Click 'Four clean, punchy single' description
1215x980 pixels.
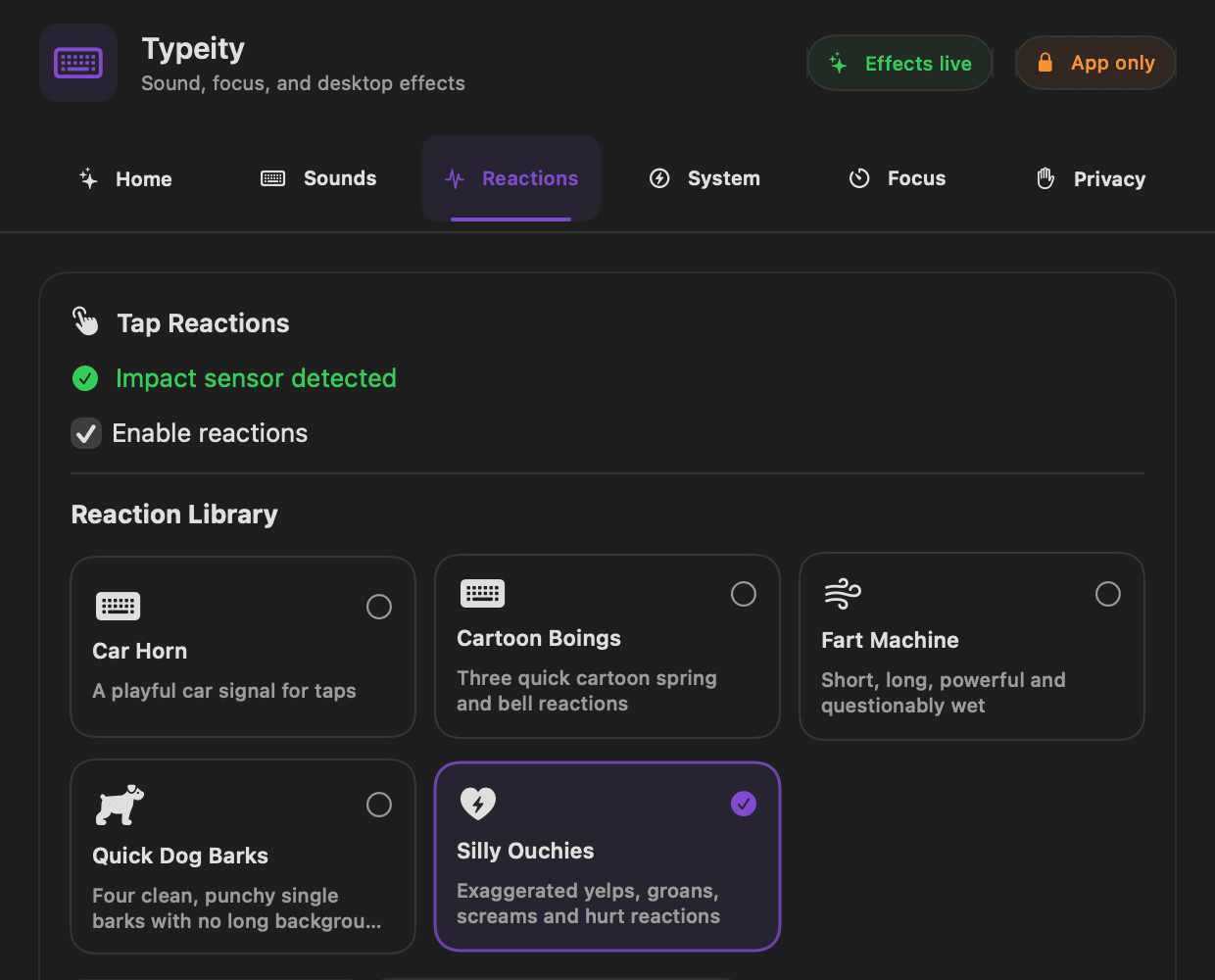(216, 896)
